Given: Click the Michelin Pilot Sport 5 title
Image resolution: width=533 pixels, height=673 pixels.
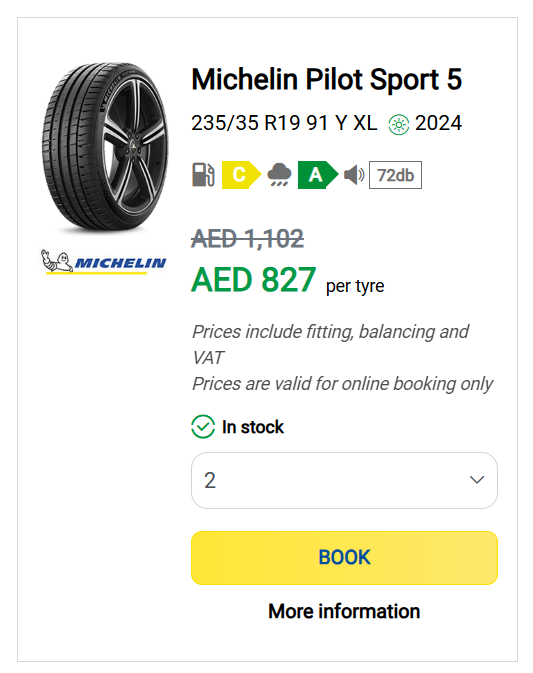Looking at the screenshot, I should coord(327,79).
